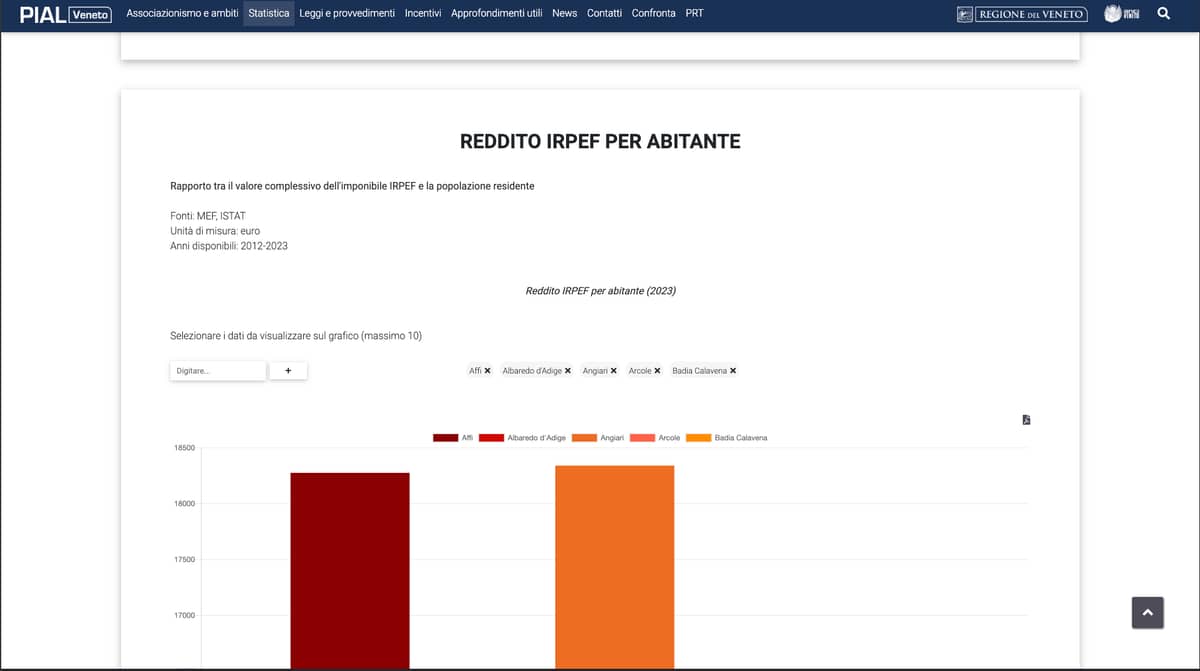Click the plus add-municipality button
1200x671 pixels.
288,371
